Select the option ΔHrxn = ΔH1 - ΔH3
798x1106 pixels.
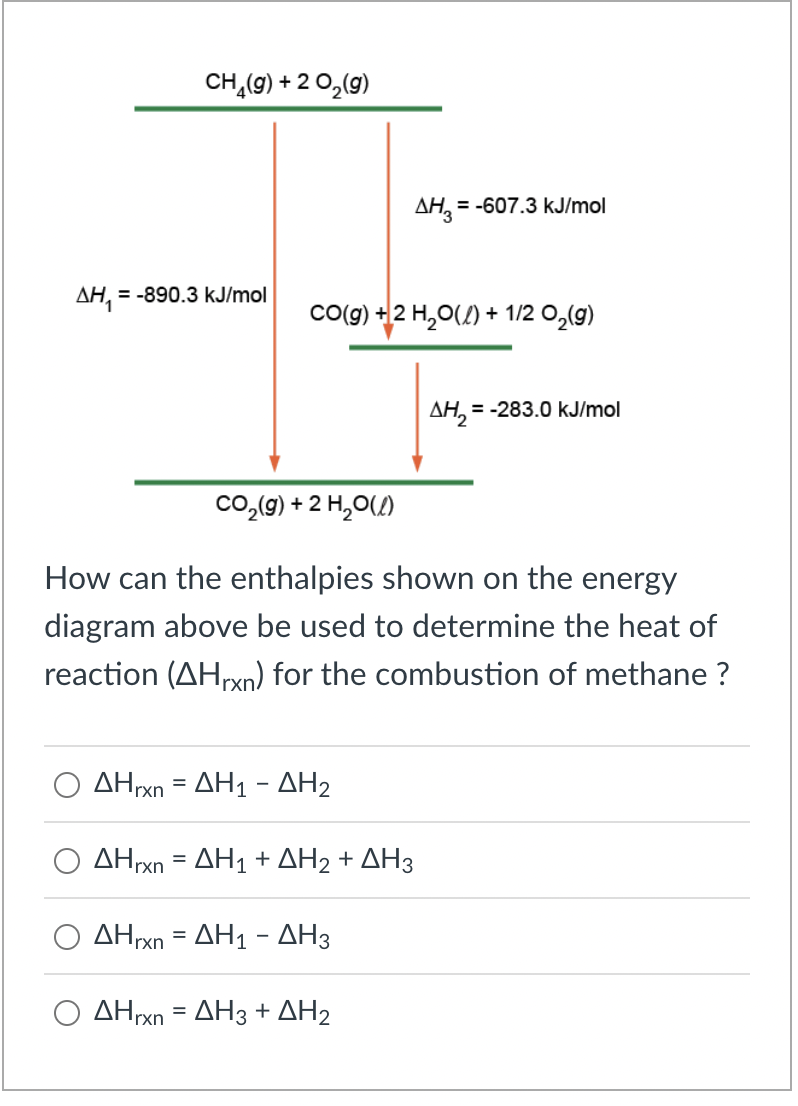67,938
